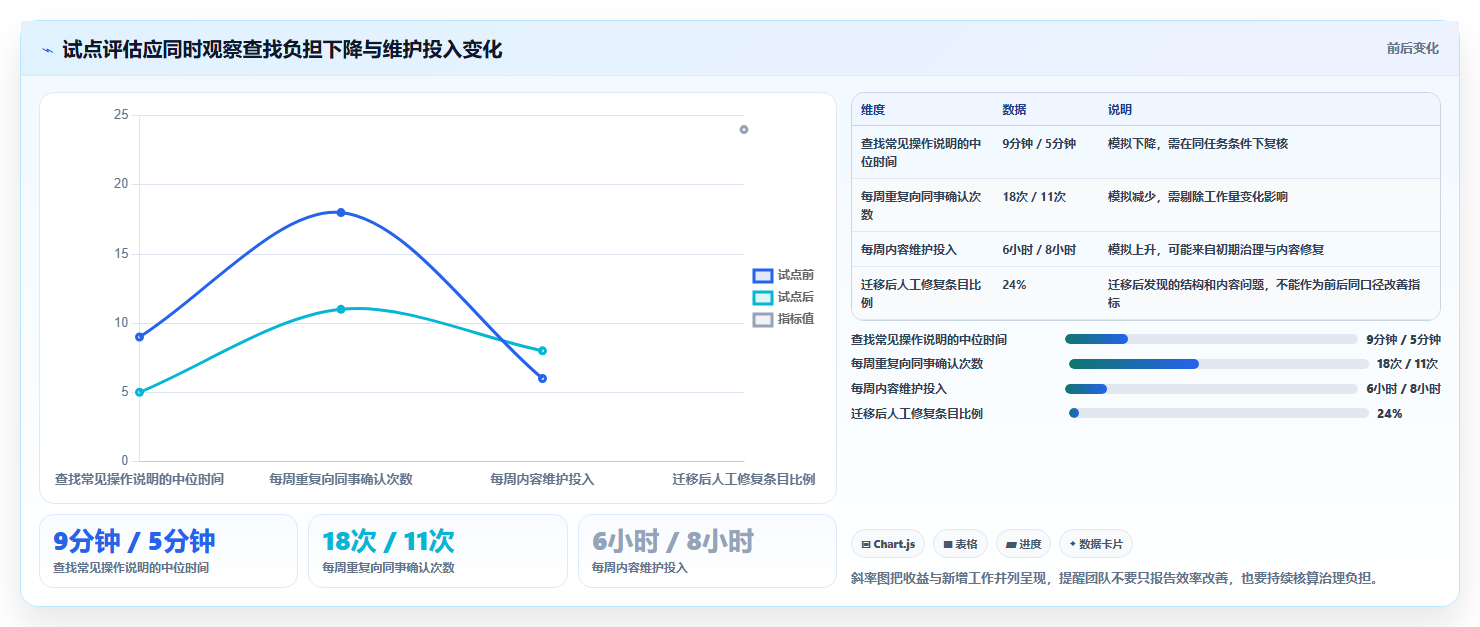The width and height of the screenshot is (1480, 627).
Task: Click the 数据卡片 chip
Action: (x=1096, y=544)
